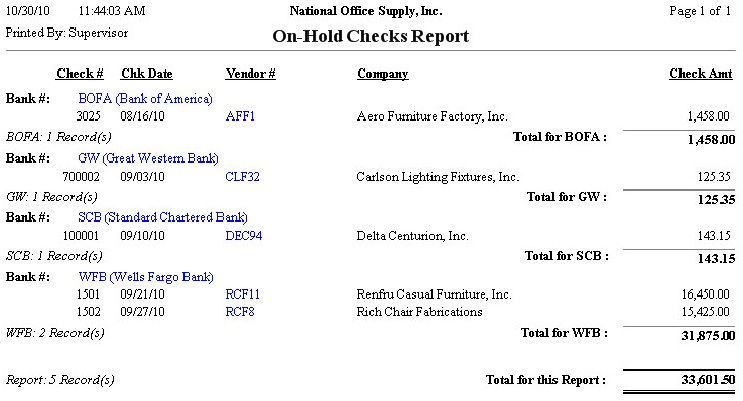Select vendor link DEC94
Image resolution: width=743 pixels, height=401 pixels.
[244, 236]
